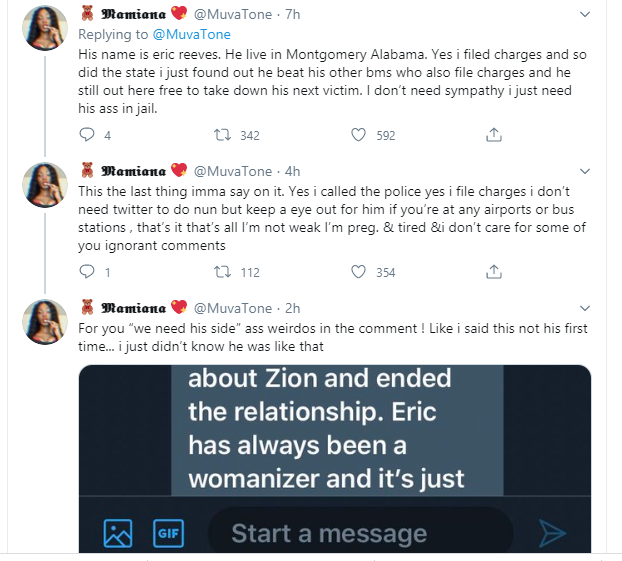Share the second tweet
622x561 pixels.
click(x=493, y=272)
